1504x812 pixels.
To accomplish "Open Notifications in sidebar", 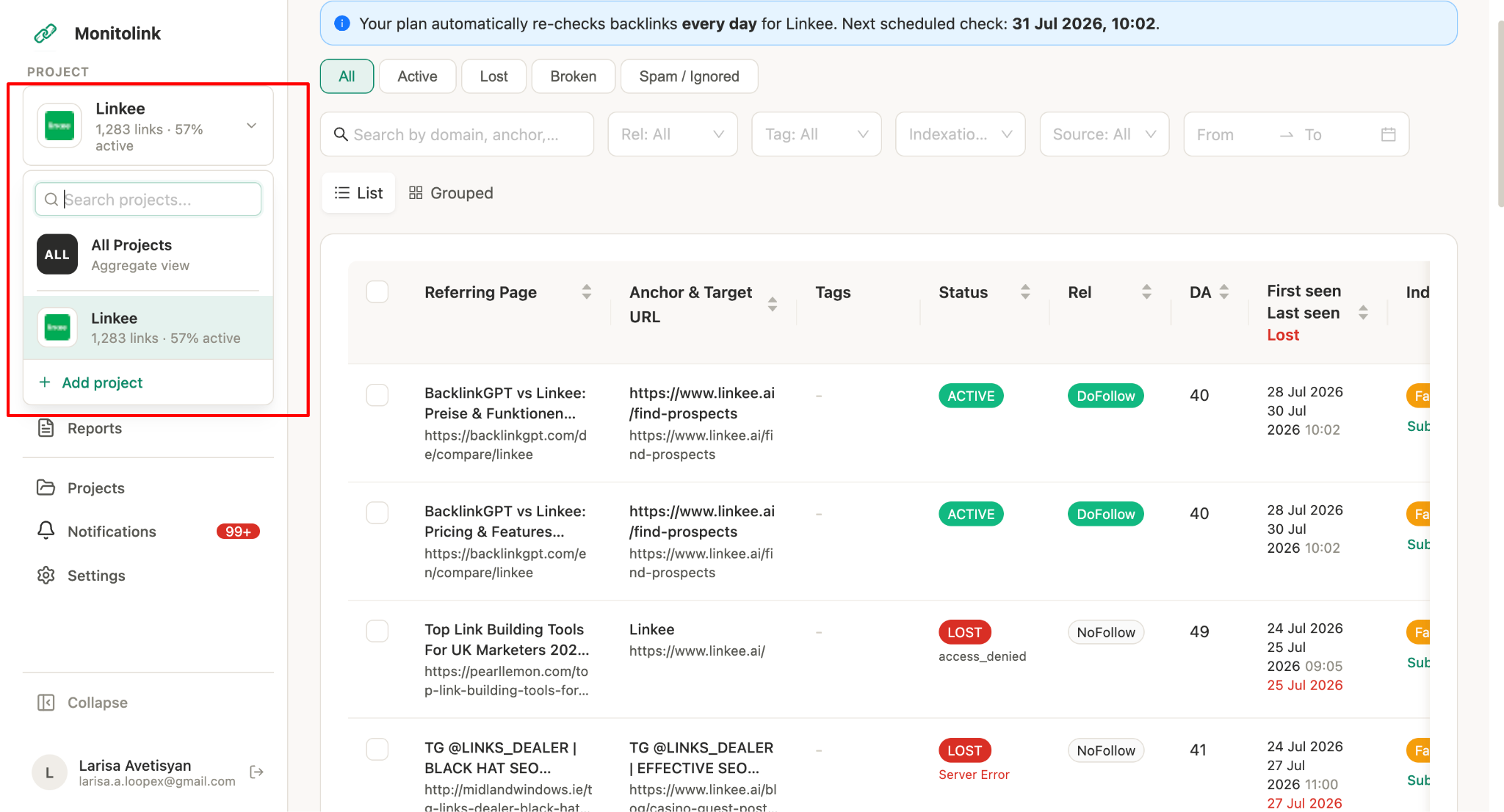I will click(x=148, y=532).
